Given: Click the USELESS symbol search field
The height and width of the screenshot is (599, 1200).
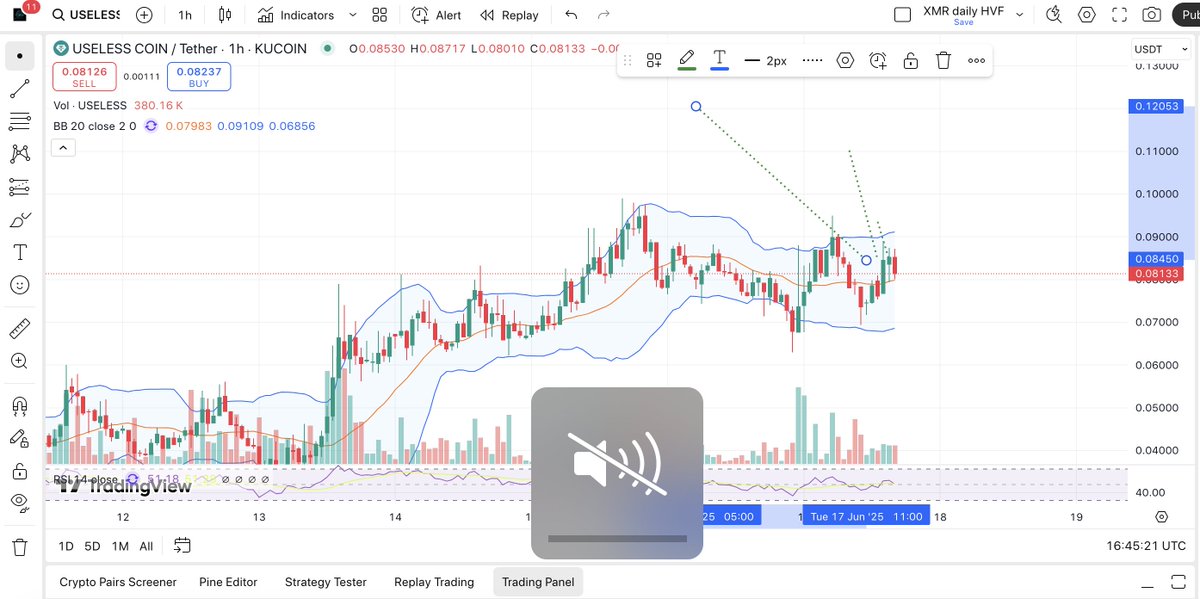Looking at the screenshot, I should coord(86,15).
